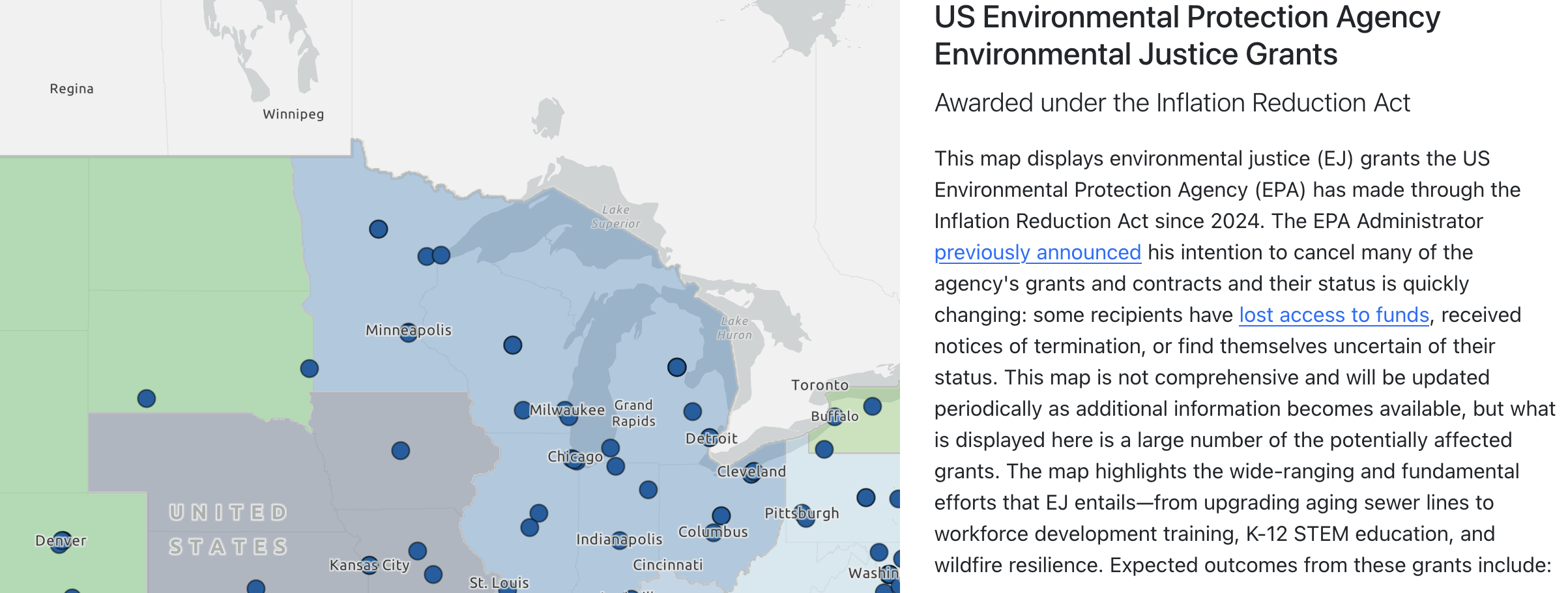Viewport: 1568px width, 593px height.
Task: Open the 'previously announced' link
Action: pos(1038,252)
